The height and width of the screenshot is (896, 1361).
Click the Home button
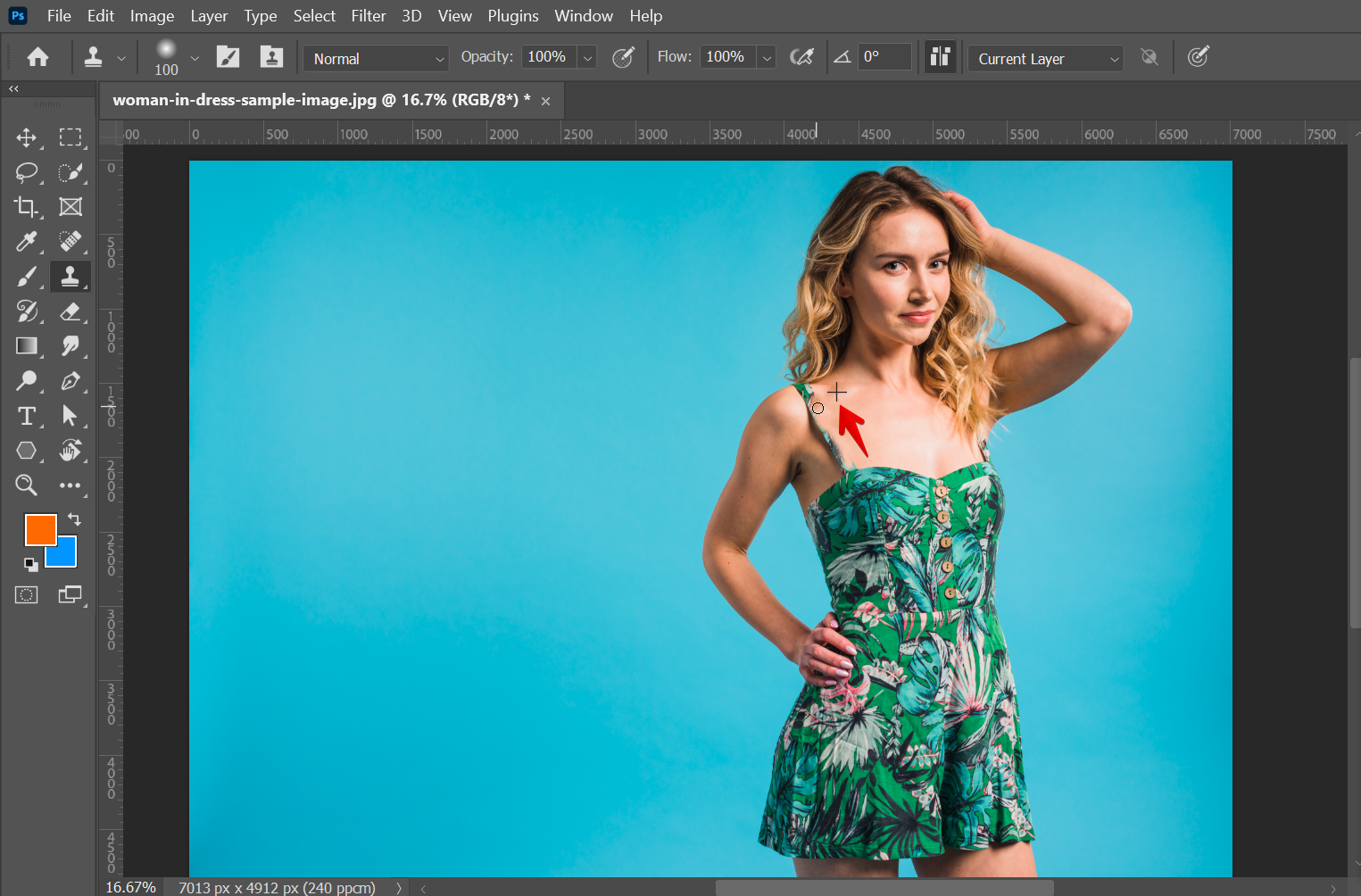pos(37,58)
